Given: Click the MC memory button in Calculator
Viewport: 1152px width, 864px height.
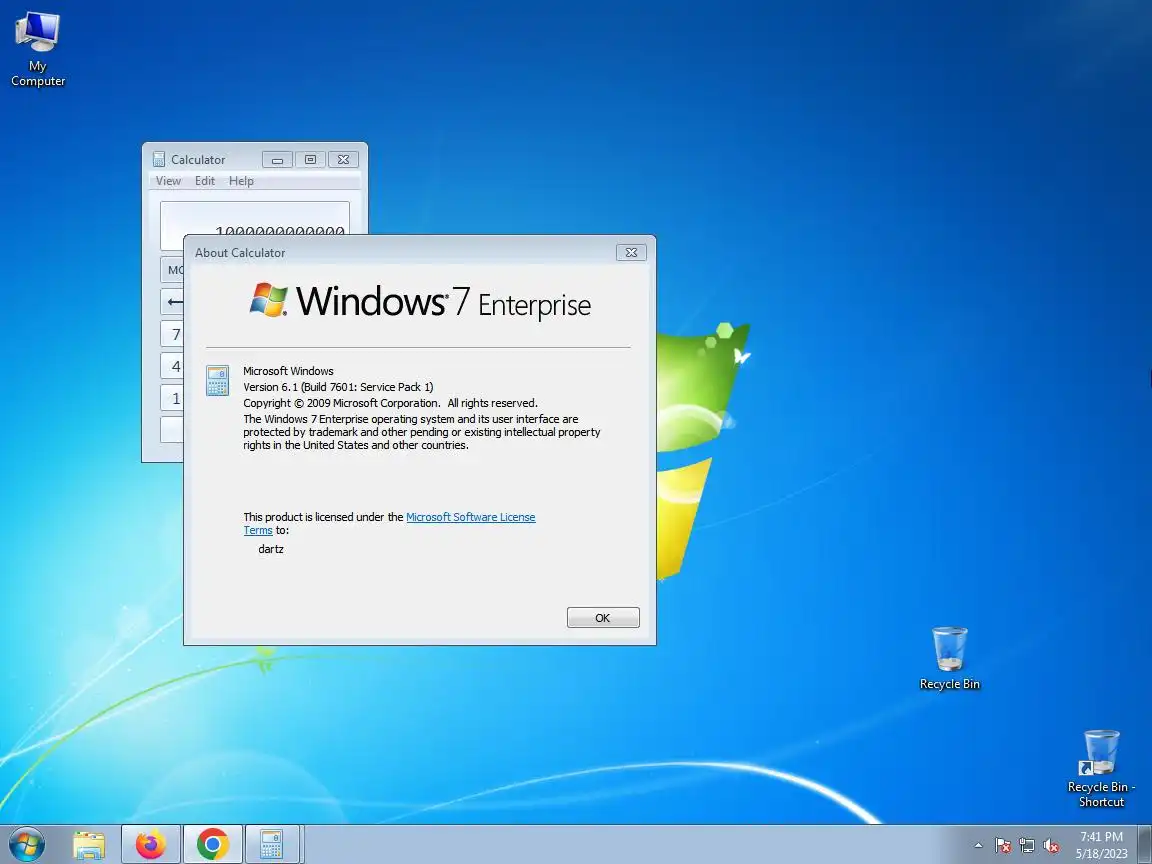Looking at the screenshot, I should tap(173, 270).
